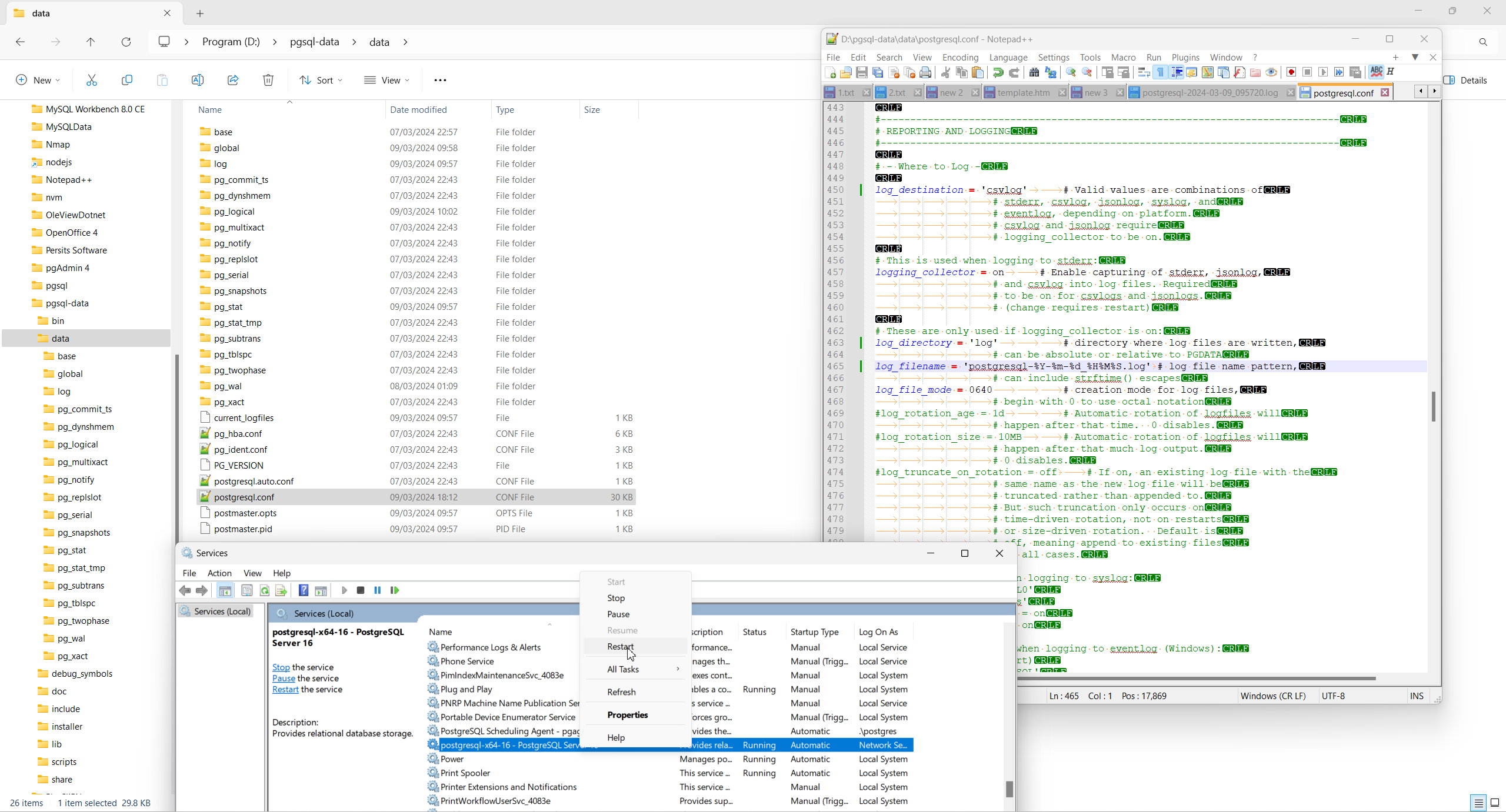Toggle Show All Characters display

pyautogui.click(x=1160, y=72)
